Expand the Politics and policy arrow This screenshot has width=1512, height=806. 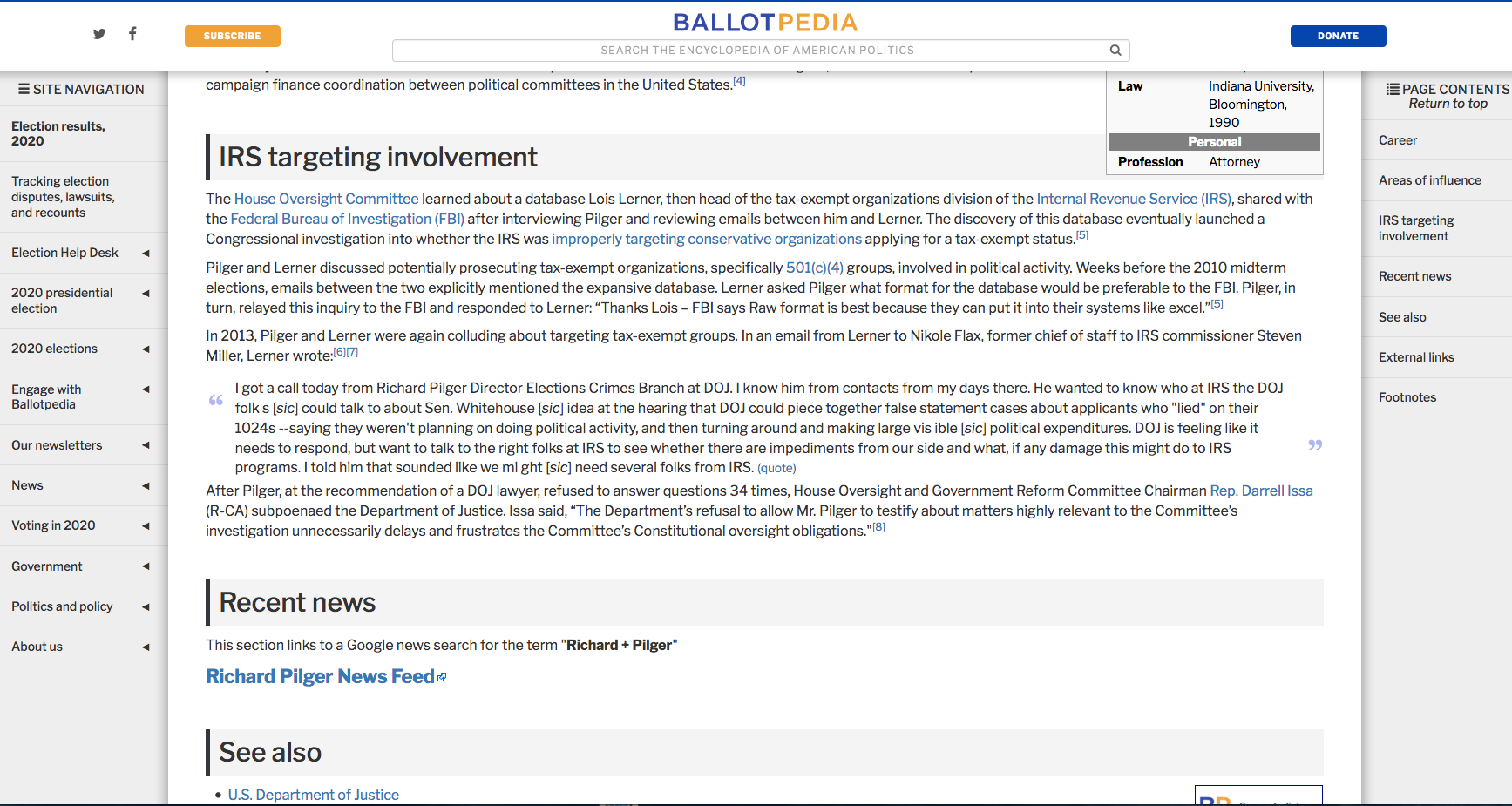click(146, 607)
